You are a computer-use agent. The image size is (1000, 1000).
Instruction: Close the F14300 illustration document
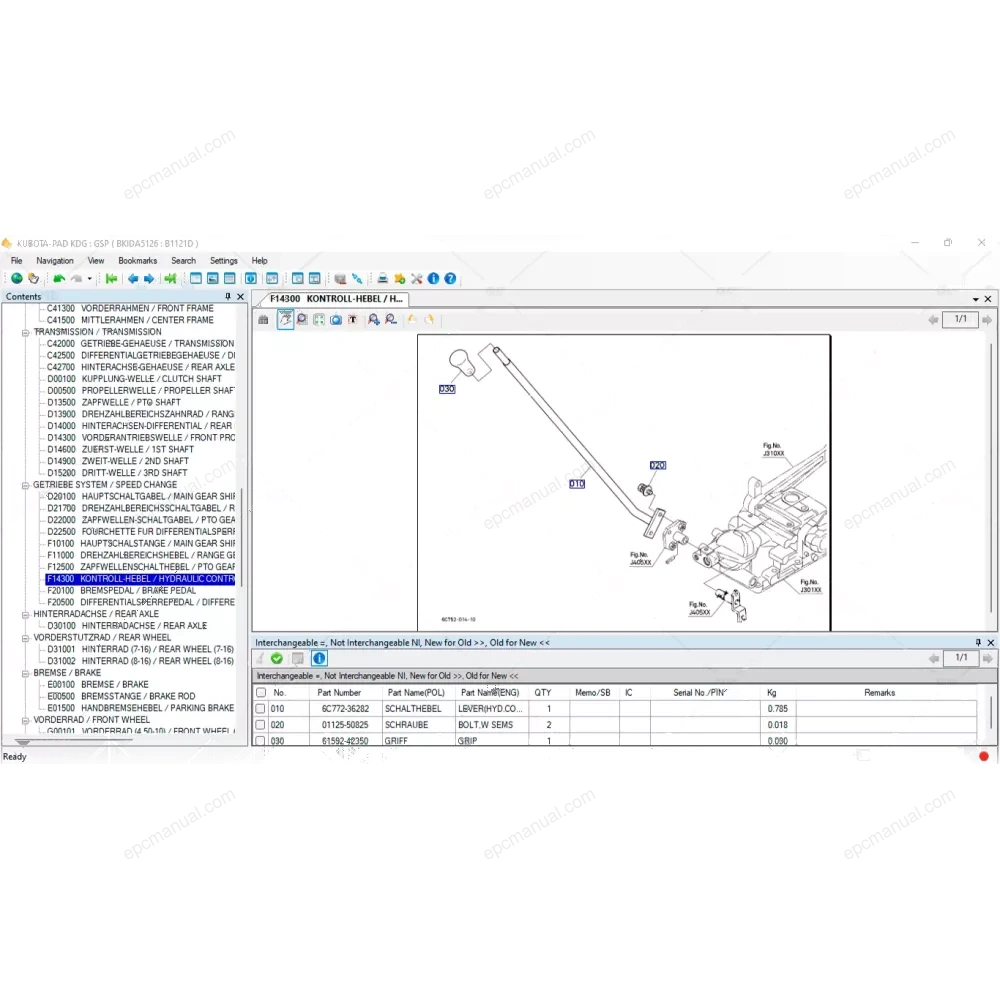pos(988,299)
